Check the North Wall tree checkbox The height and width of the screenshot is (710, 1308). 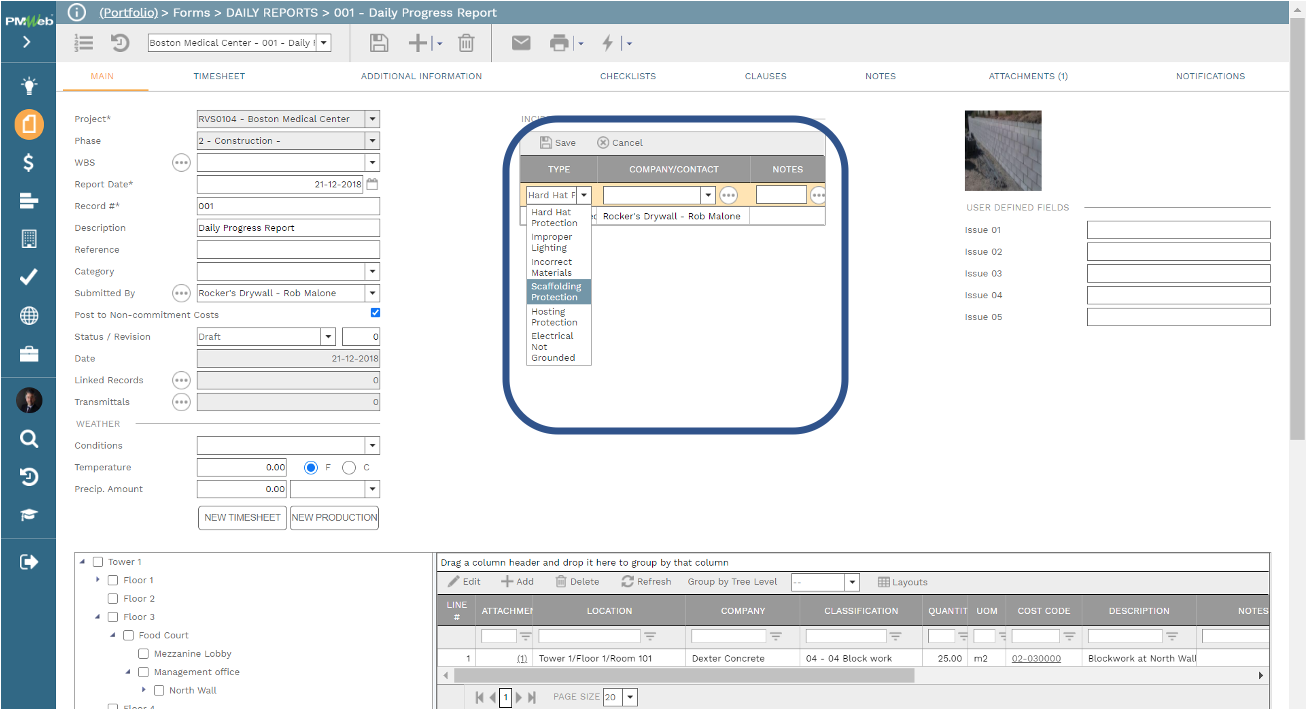(159, 691)
